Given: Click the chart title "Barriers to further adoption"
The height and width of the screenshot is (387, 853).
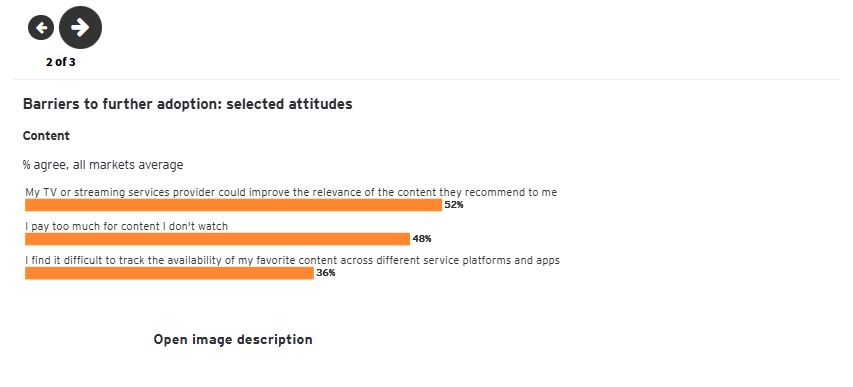Looking at the screenshot, I should click(x=122, y=104).
